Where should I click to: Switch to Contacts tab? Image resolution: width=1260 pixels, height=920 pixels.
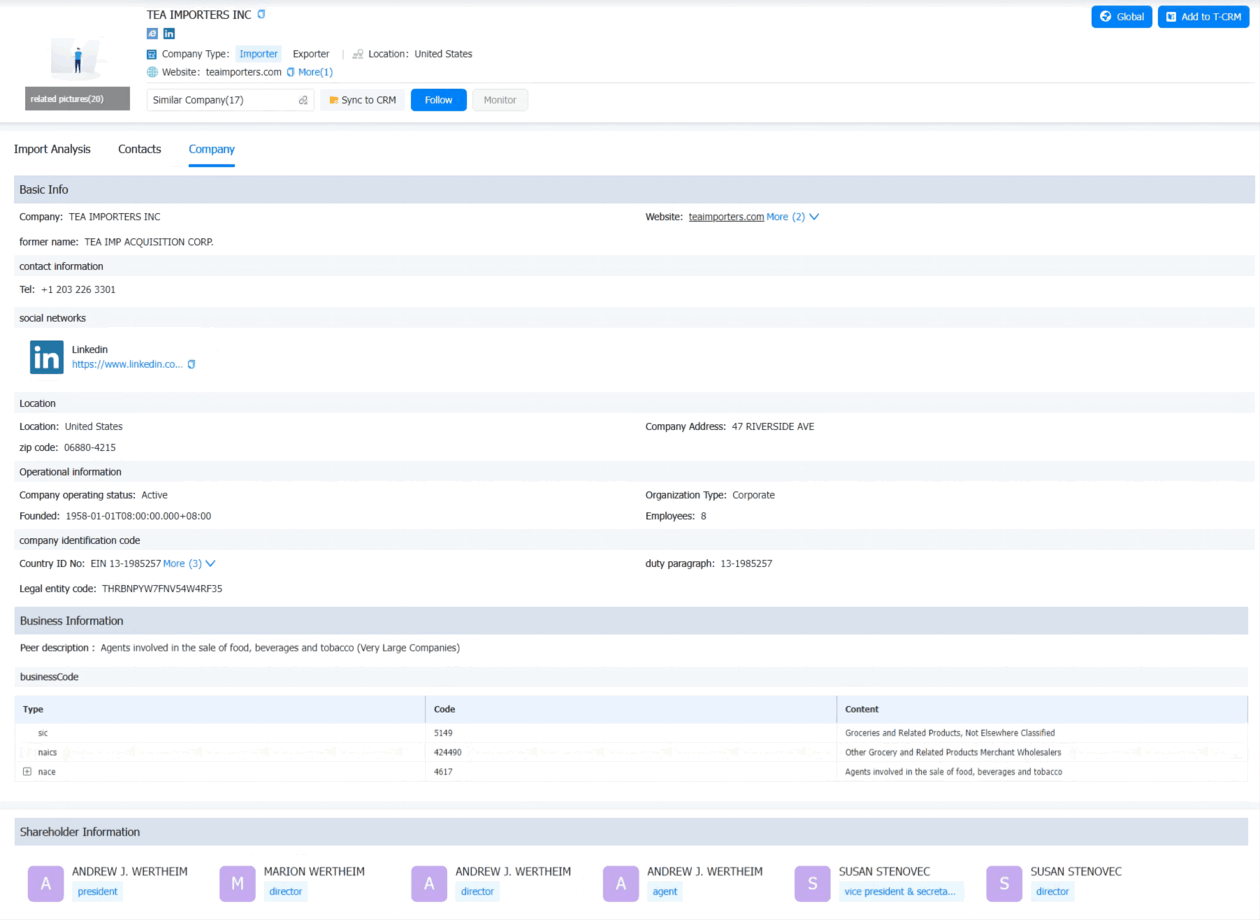click(139, 149)
